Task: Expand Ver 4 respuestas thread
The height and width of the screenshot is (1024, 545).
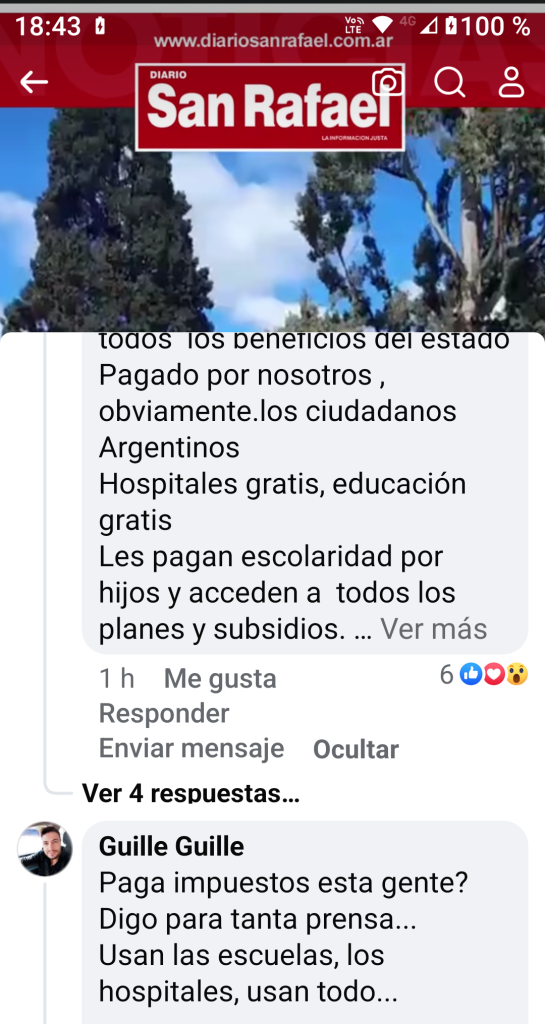Action: tap(191, 793)
